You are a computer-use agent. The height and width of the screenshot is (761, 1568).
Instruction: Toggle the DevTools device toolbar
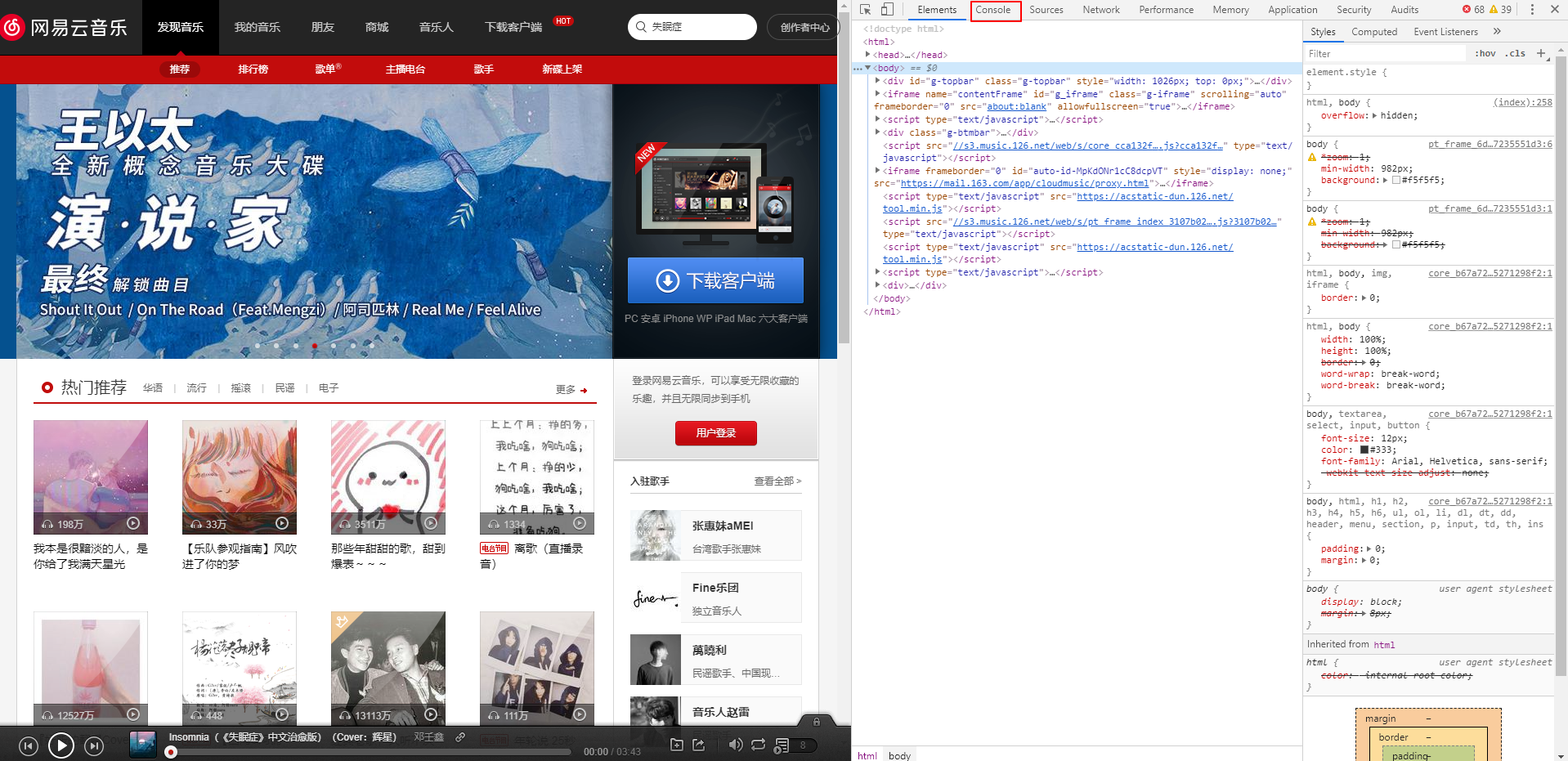click(887, 10)
